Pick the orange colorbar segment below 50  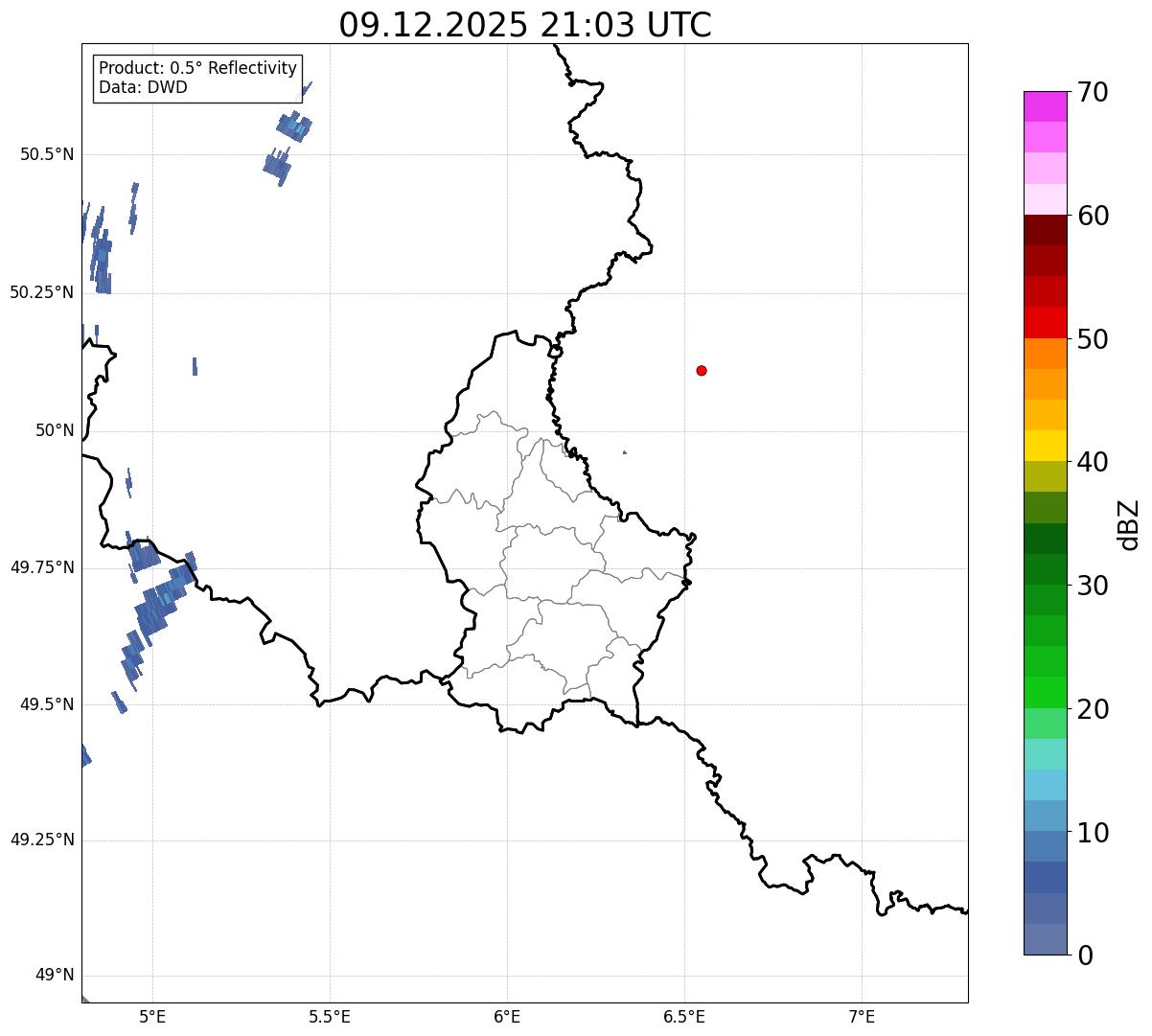tap(1045, 354)
